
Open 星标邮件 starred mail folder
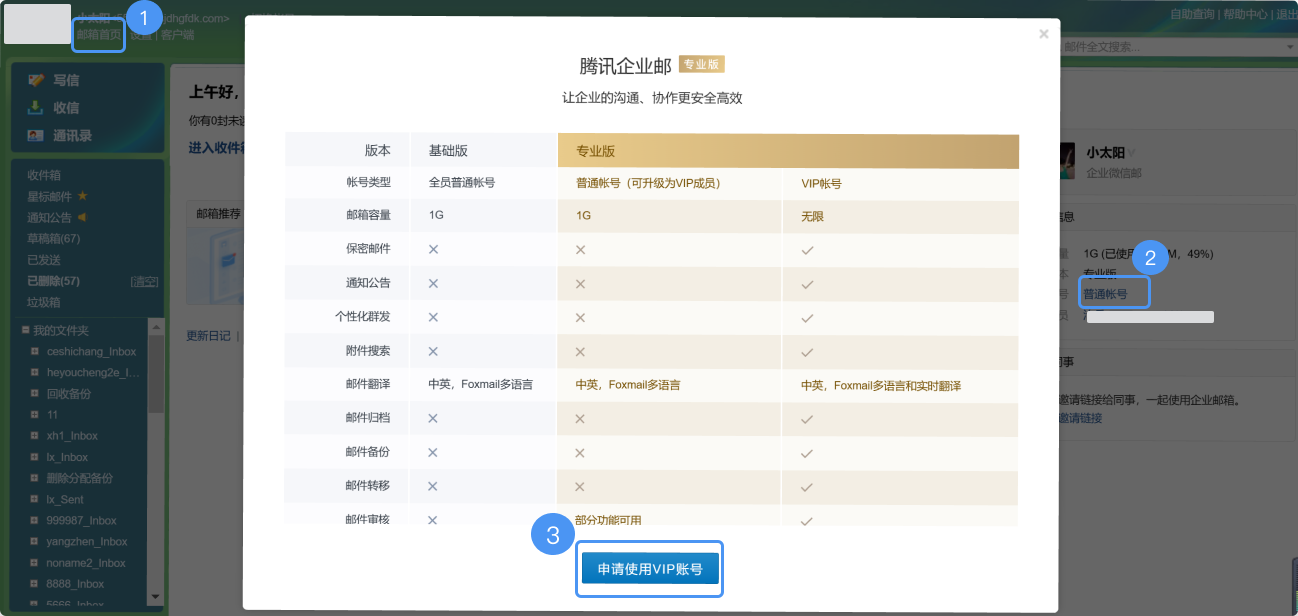click(x=50, y=196)
